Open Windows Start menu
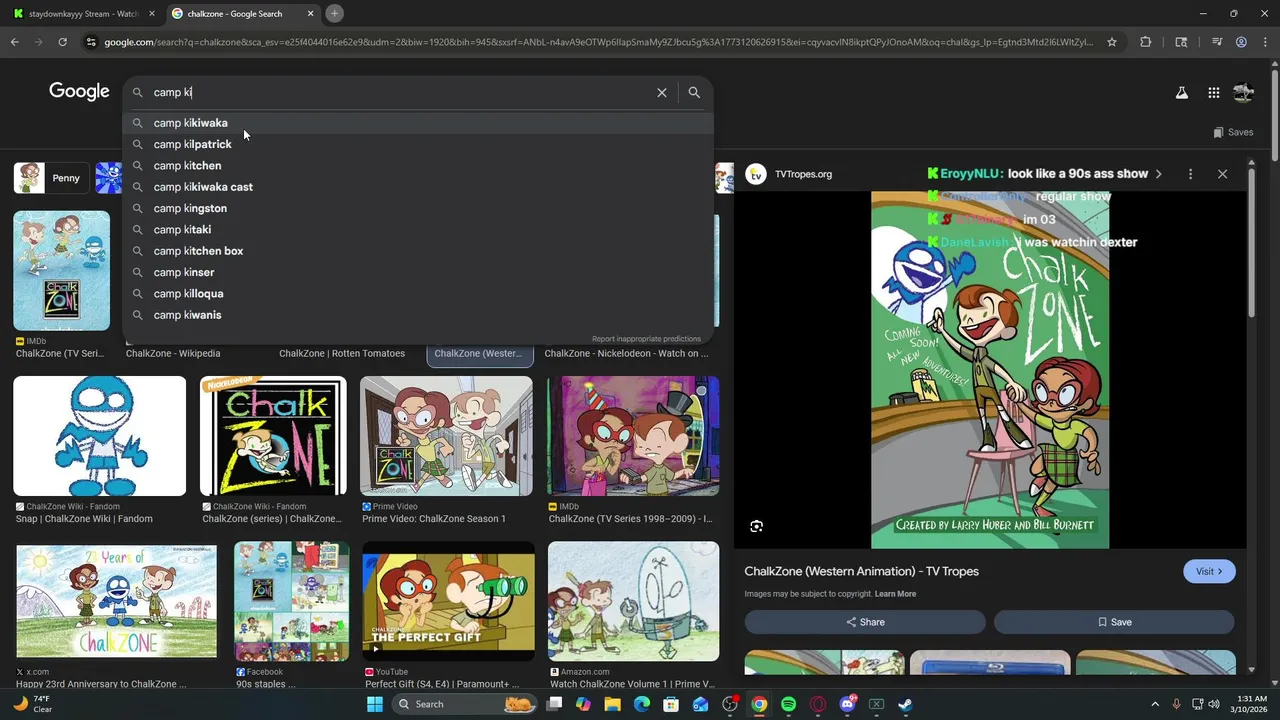 374,704
